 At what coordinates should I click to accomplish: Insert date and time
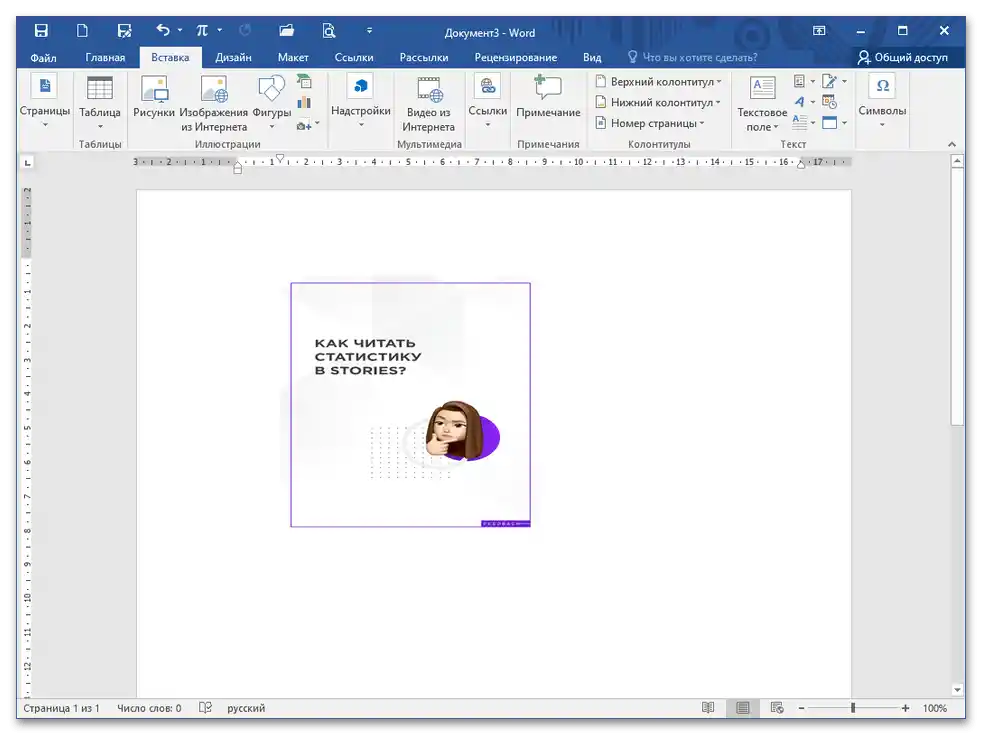pos(829,102)
